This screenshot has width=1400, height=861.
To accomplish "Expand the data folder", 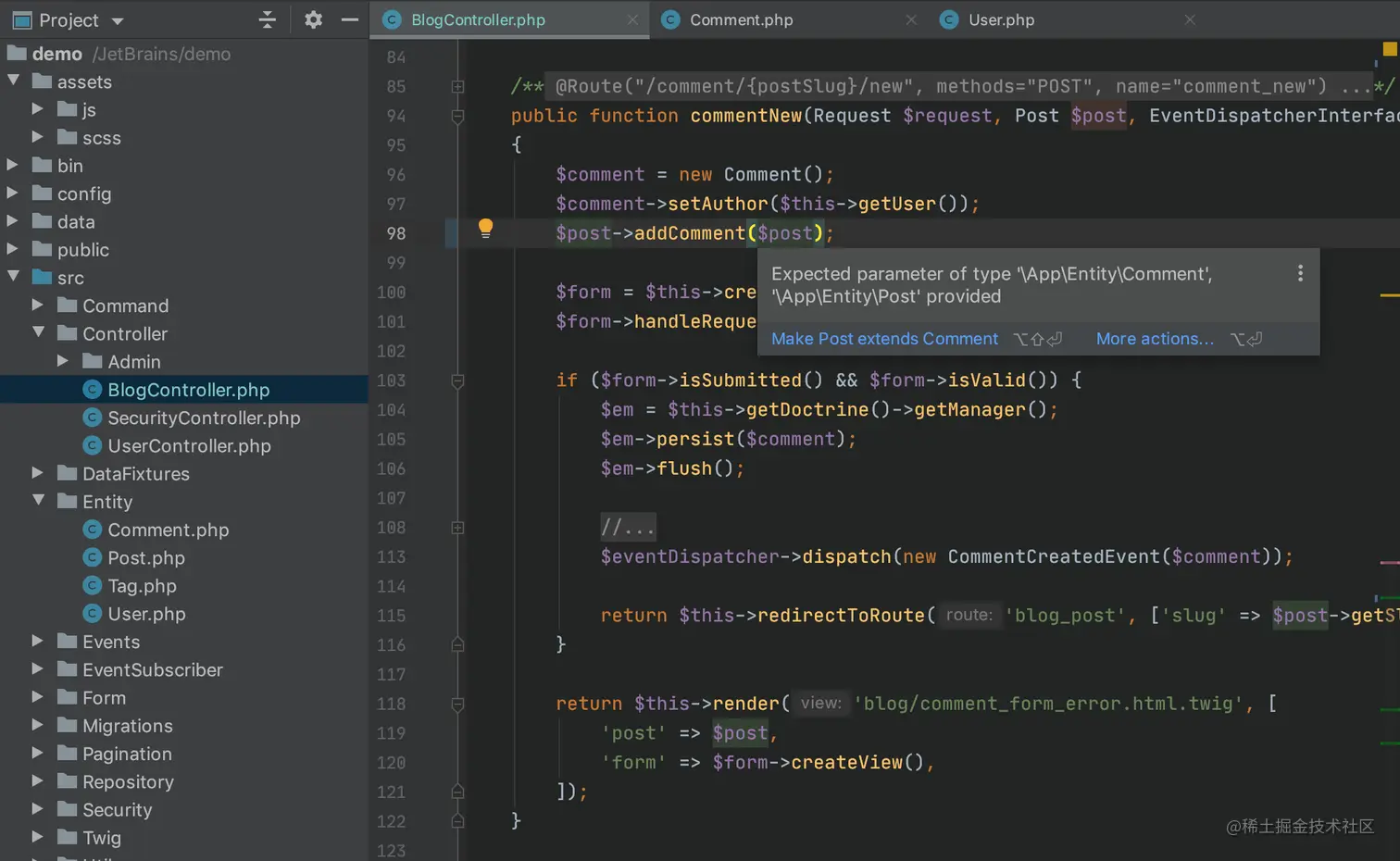I will [13, 221].
